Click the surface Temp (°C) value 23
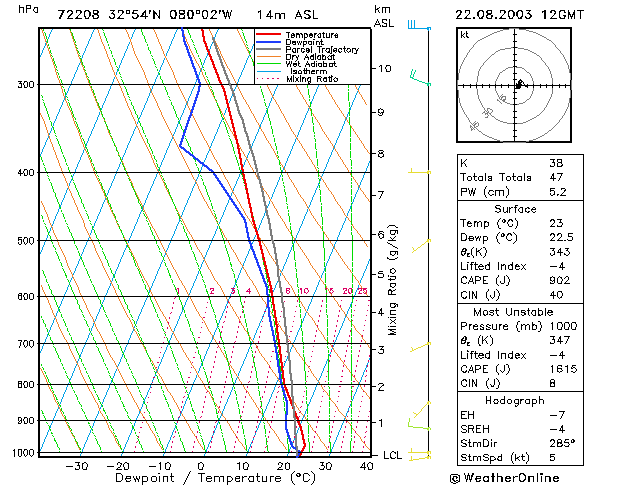Viewport: 629px width, 486px height. click(556, 223)
